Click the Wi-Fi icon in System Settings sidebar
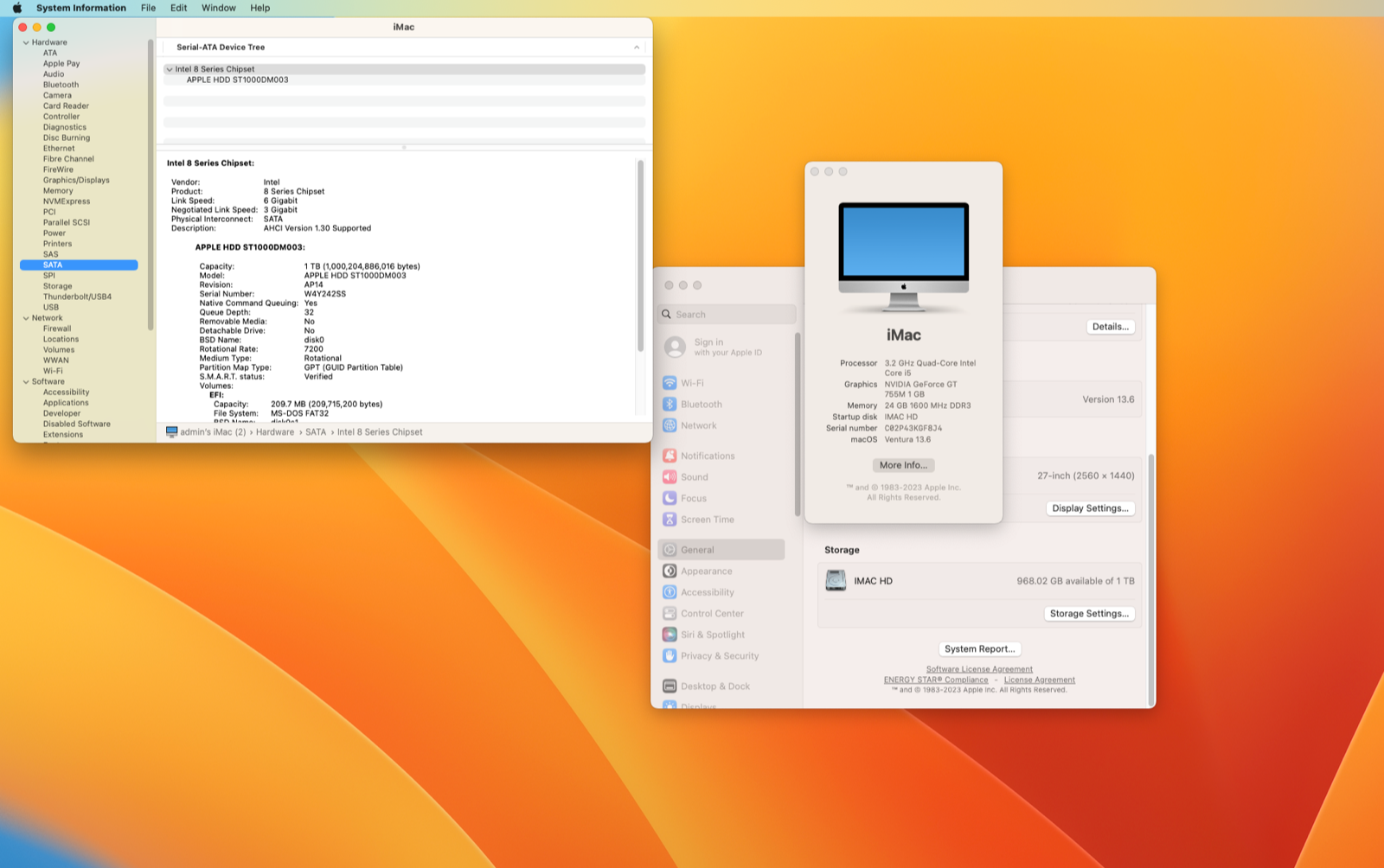The height and width of the screenshot is (868, 1384). click(670, 383)
